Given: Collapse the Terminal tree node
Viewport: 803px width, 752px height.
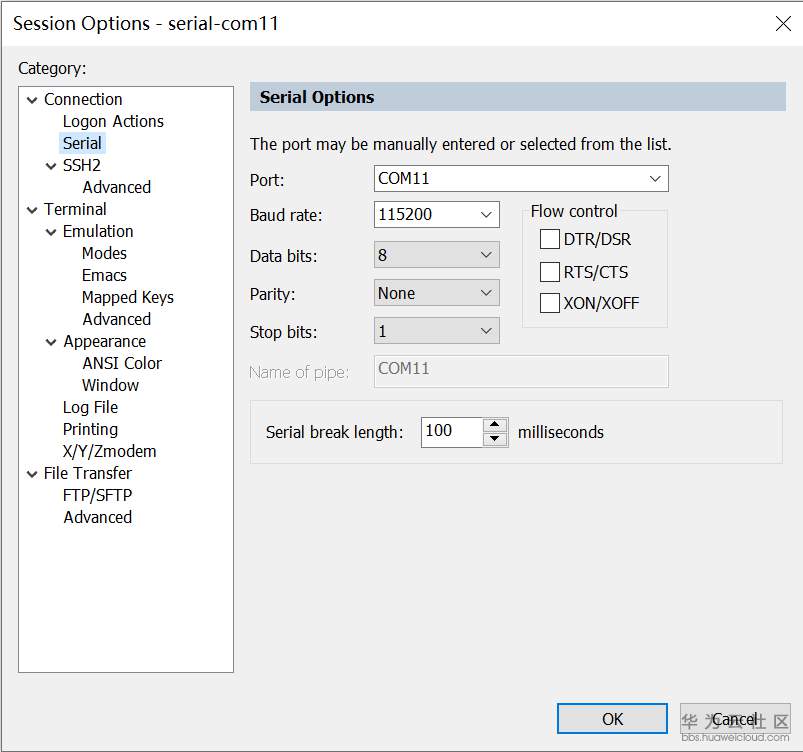Looking at the screenshot, I should point(32,210).
